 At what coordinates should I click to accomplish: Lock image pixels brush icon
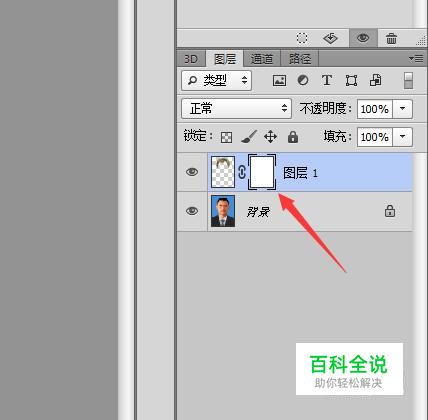pyautogui.click(x=249, y=137)
